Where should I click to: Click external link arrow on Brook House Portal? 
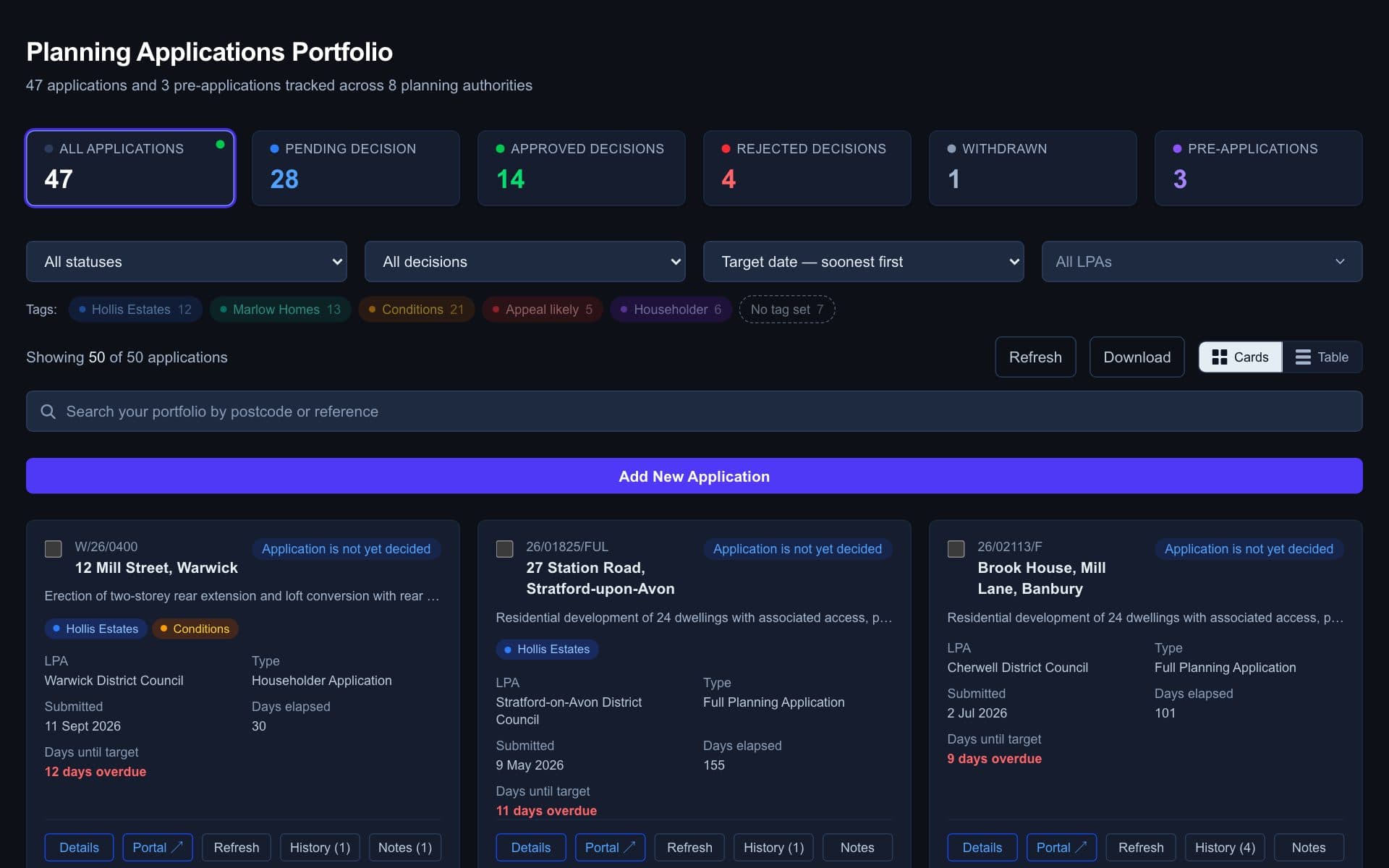[1081, 846]
